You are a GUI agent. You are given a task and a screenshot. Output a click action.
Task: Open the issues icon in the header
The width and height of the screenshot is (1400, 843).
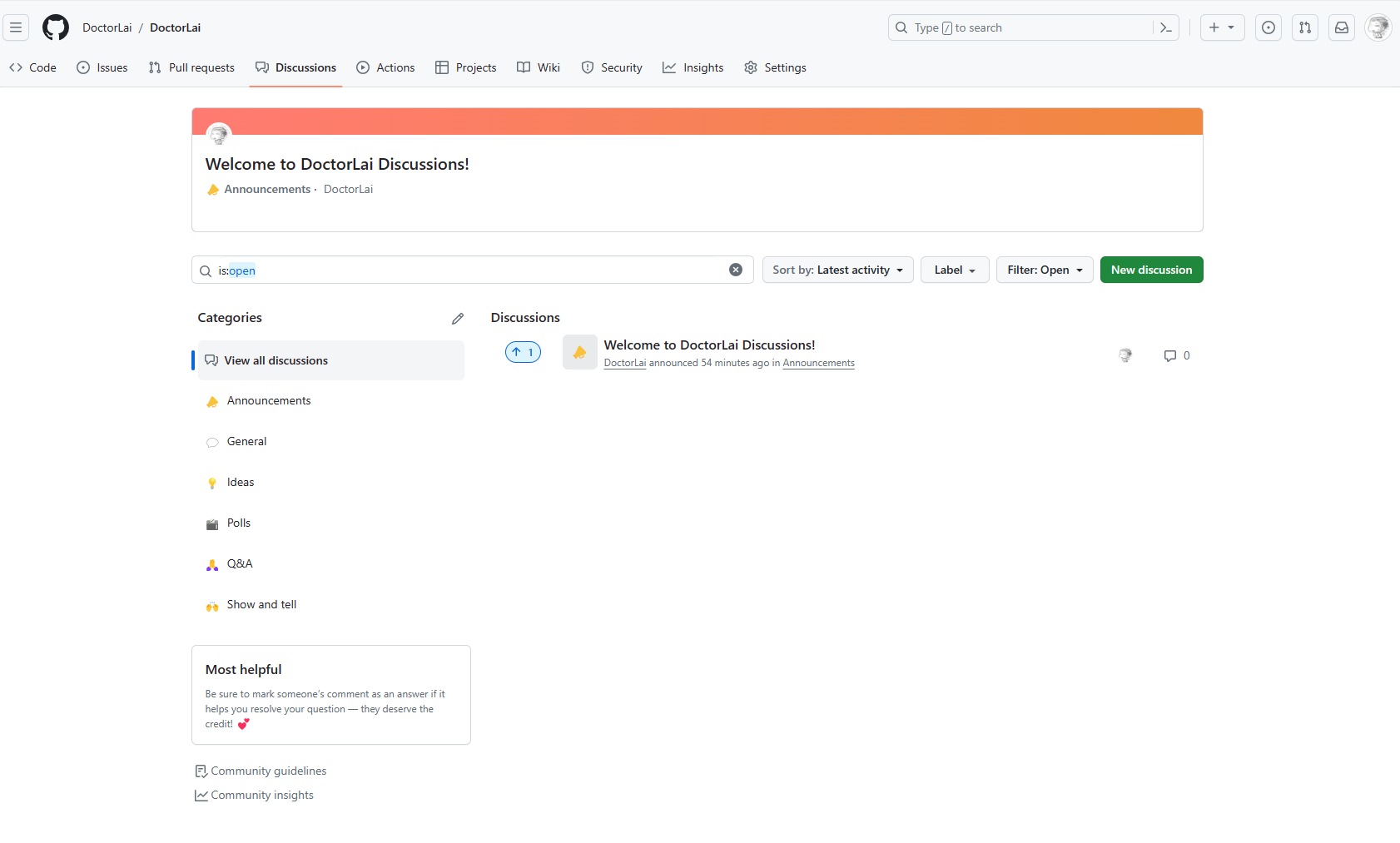1268,27
